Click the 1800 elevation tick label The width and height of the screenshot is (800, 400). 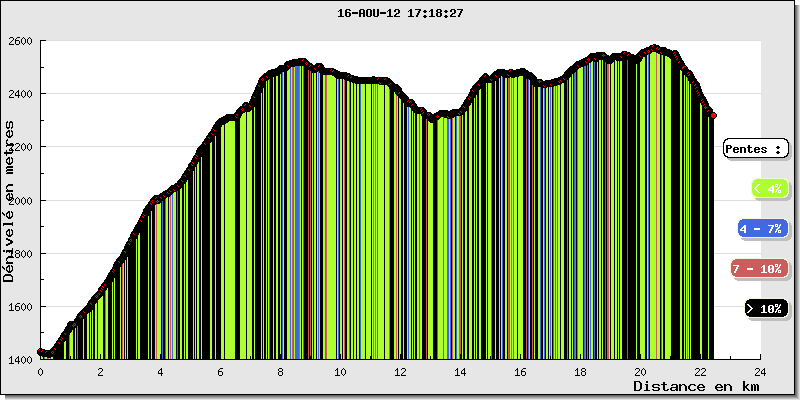(21, 254)
